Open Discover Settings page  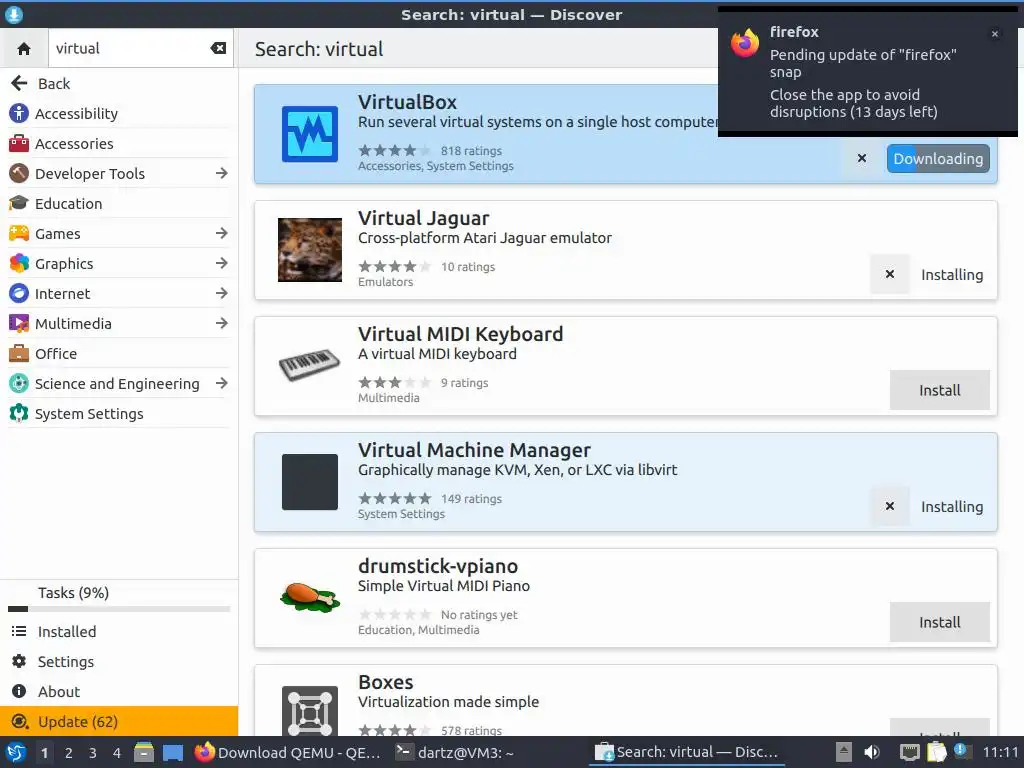click(x=119, y=662)
